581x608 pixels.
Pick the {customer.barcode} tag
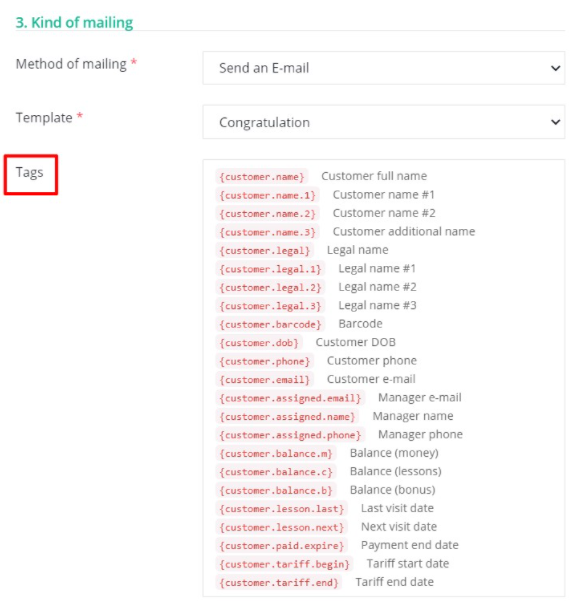[270, 324]
